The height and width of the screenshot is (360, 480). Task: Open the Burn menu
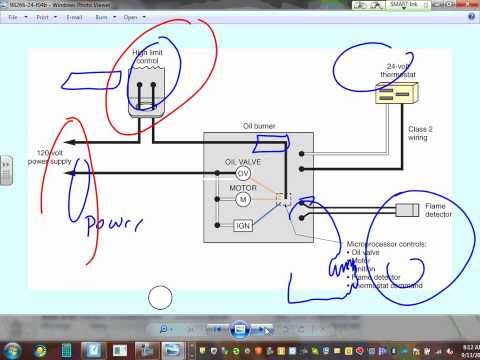(101, 17)
